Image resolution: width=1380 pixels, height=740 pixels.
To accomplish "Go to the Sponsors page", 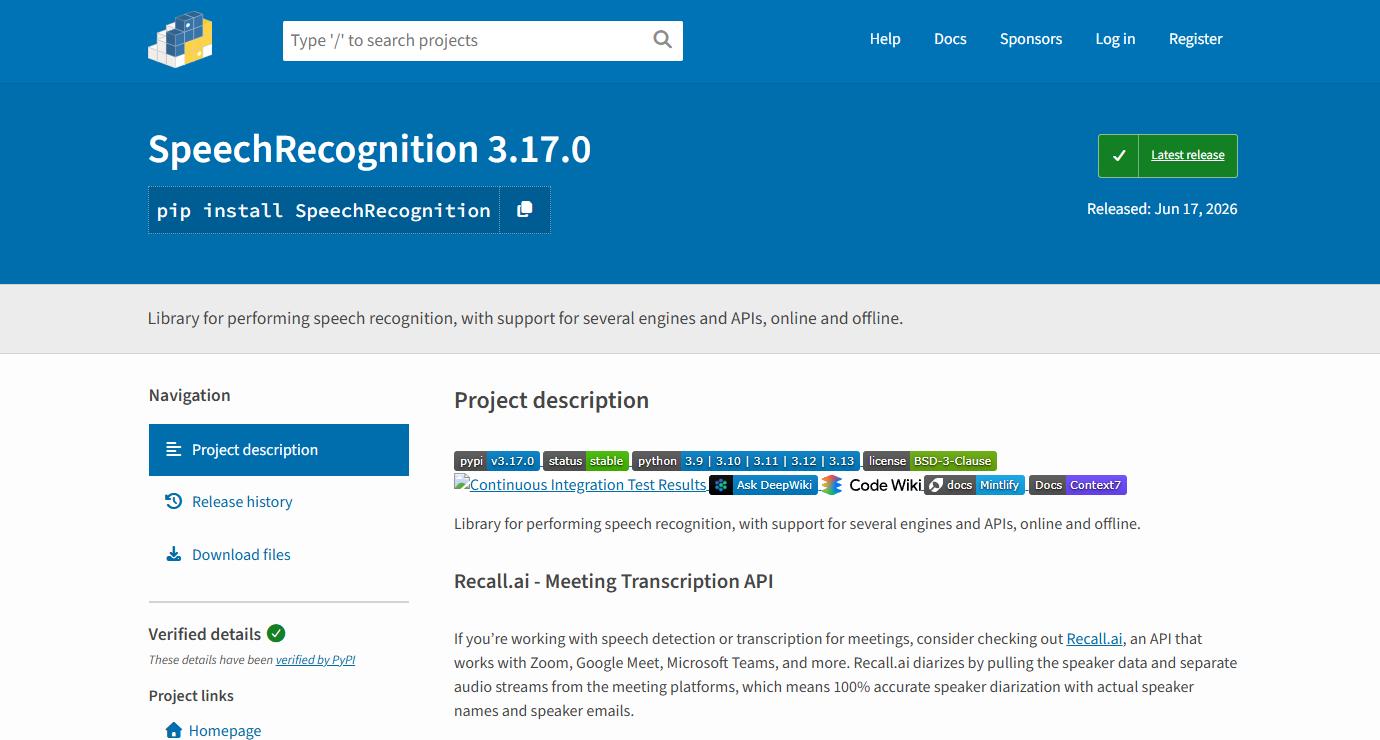I will (1031, 39).
